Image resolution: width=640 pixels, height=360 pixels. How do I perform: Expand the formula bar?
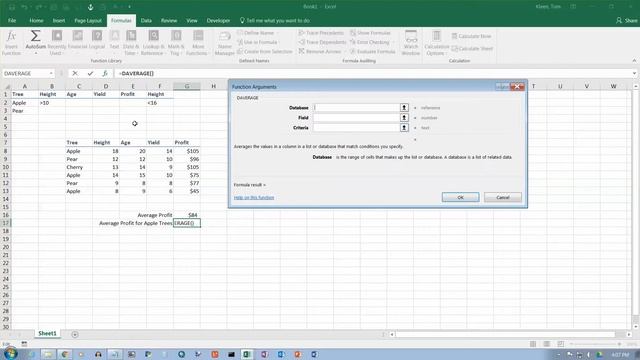[634, 73]
